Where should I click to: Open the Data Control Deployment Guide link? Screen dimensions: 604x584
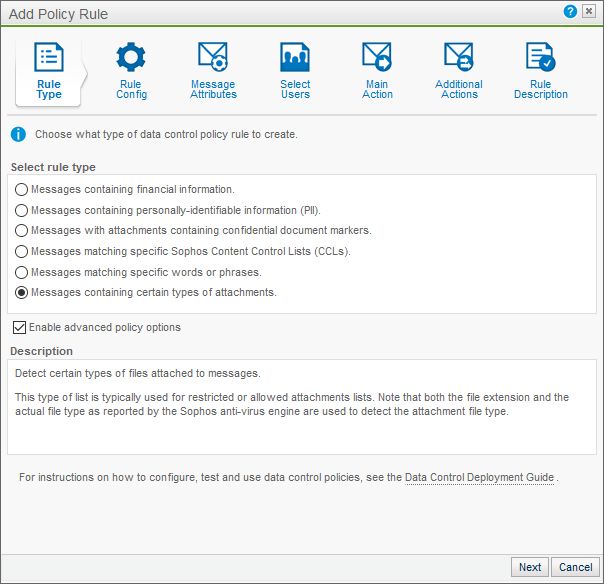[x=480, y=477]
